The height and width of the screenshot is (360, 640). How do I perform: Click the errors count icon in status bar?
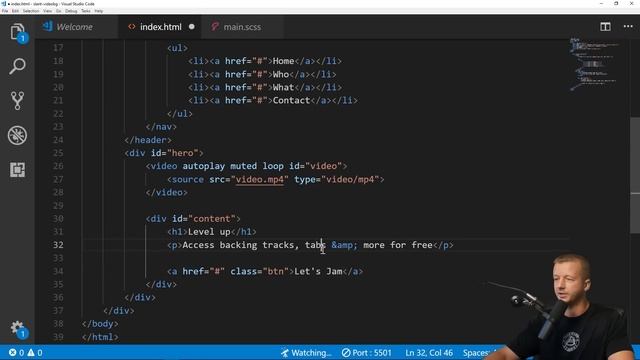(16, 353)
